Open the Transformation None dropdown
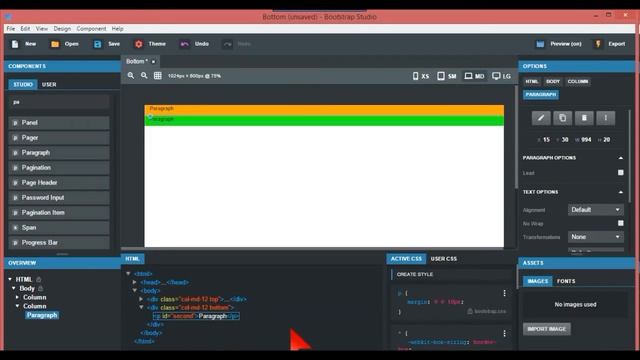 pos(596,237)
